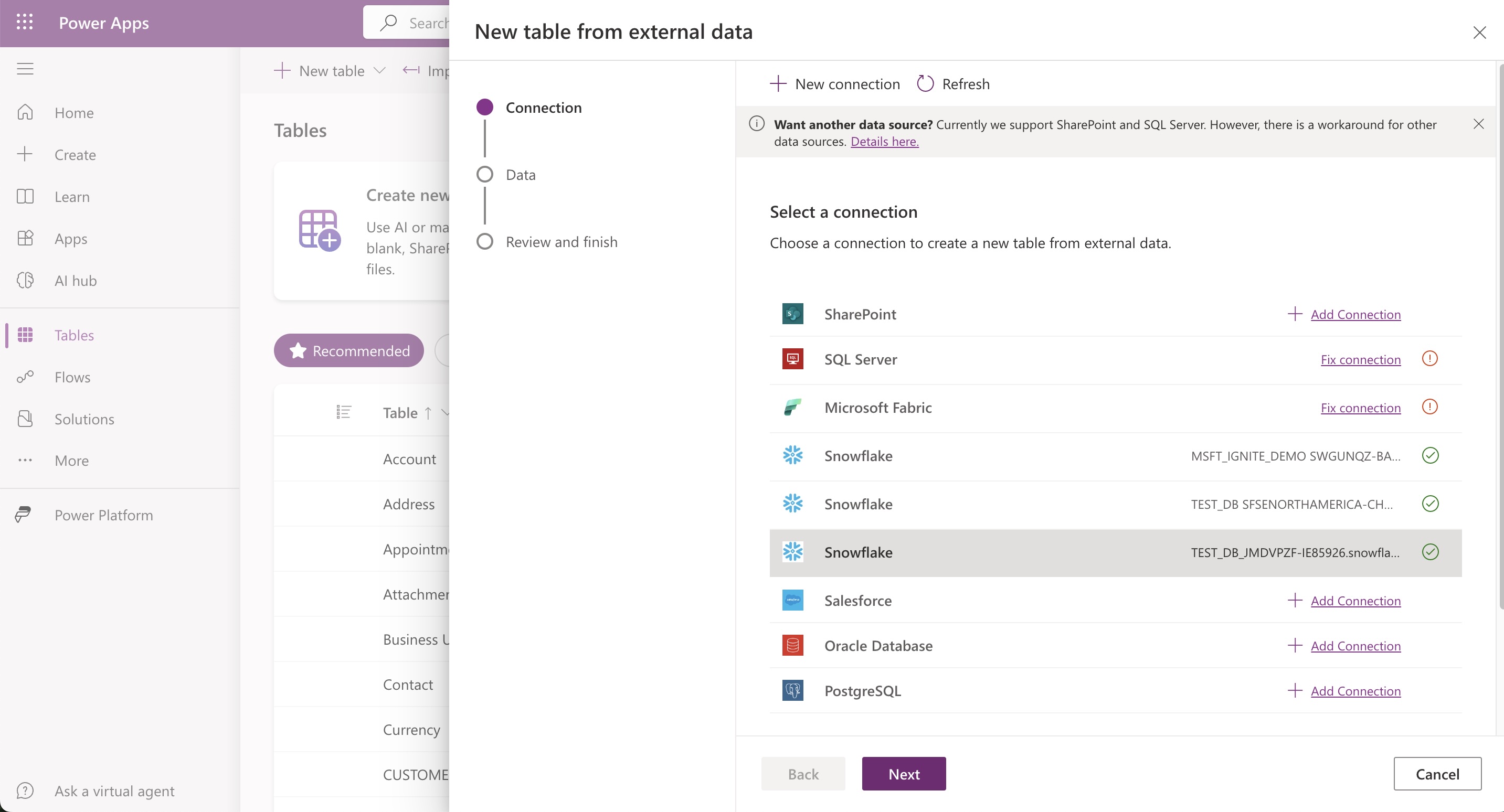Go to Flows in sidebar

[72, 377]
